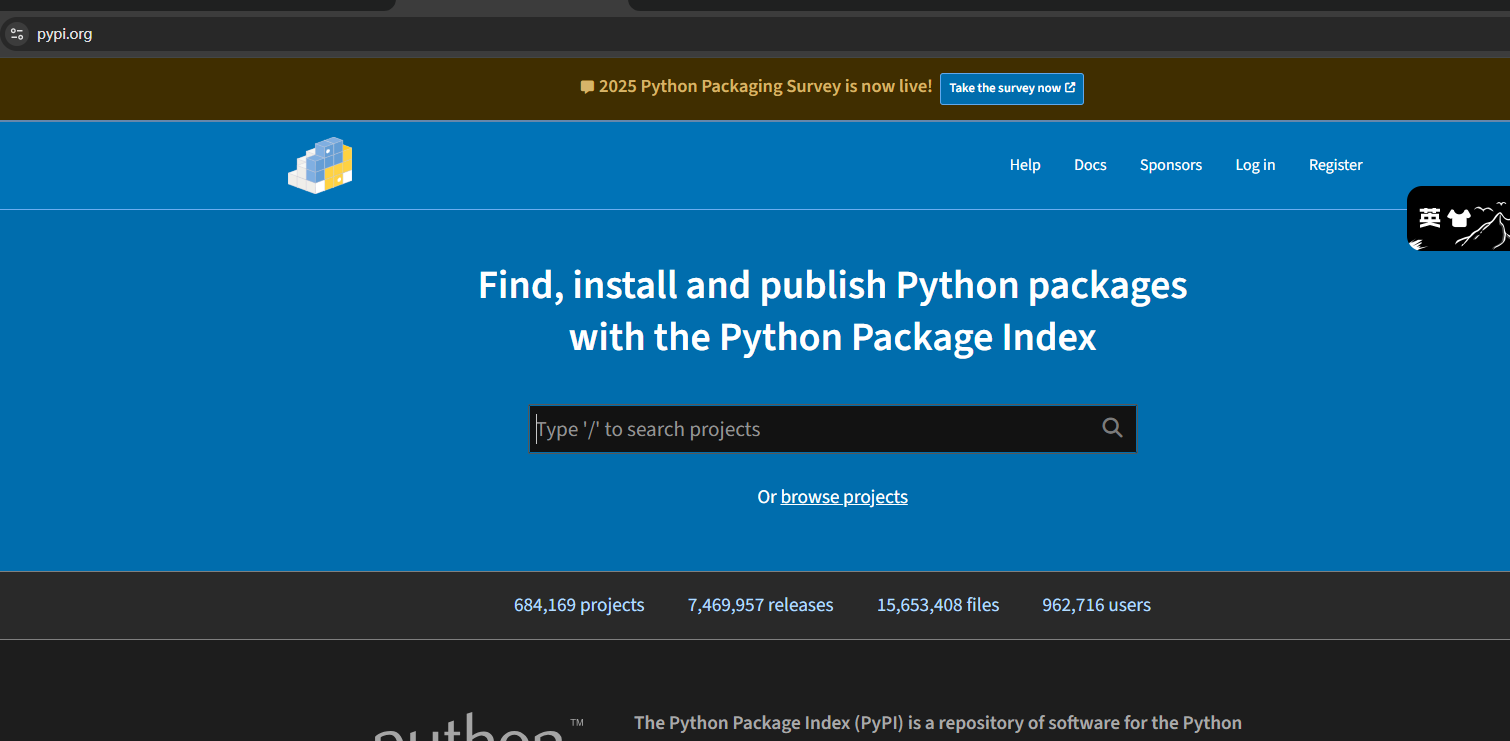Click the 962,716 users statistic

pos(1096,605)
